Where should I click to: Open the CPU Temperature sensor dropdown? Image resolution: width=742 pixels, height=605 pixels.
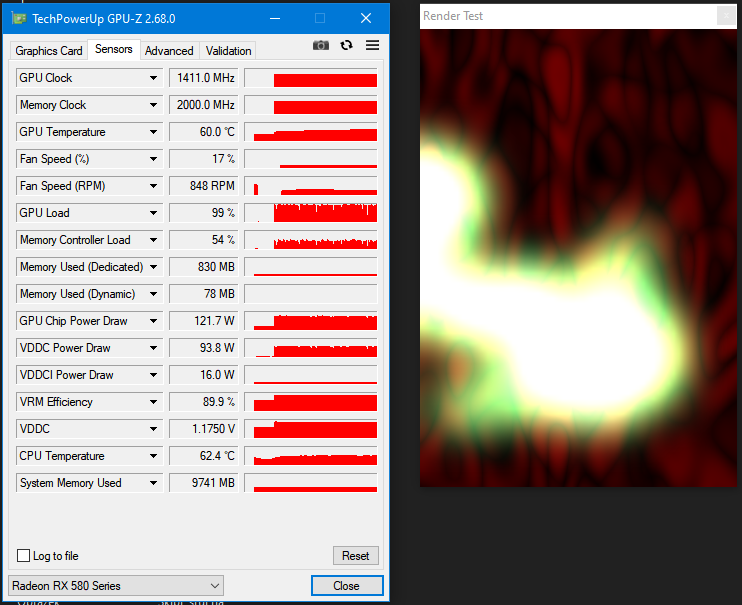pos(153,456)
